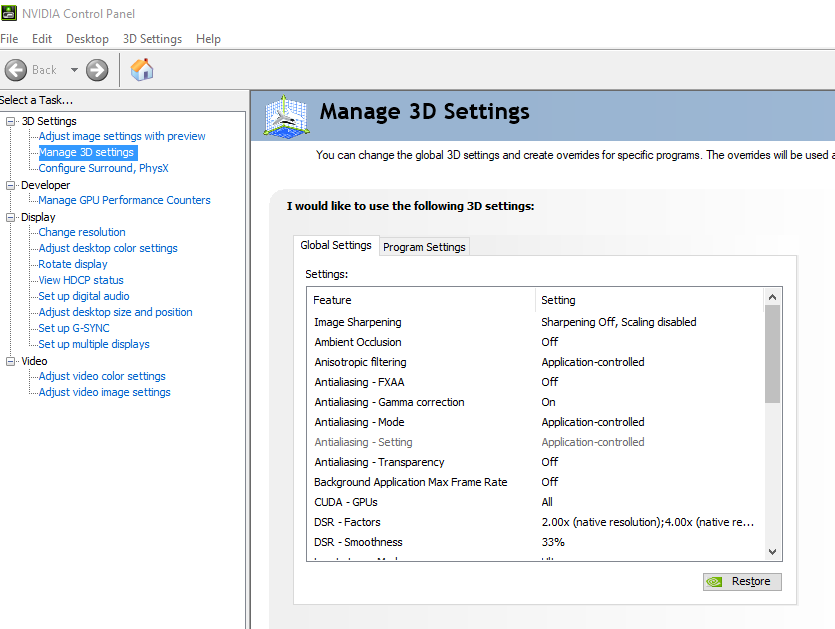Open Change resolution task
The height and width of the screenshot is (629, 835).
pyautogui.click(x=82, y=232)
